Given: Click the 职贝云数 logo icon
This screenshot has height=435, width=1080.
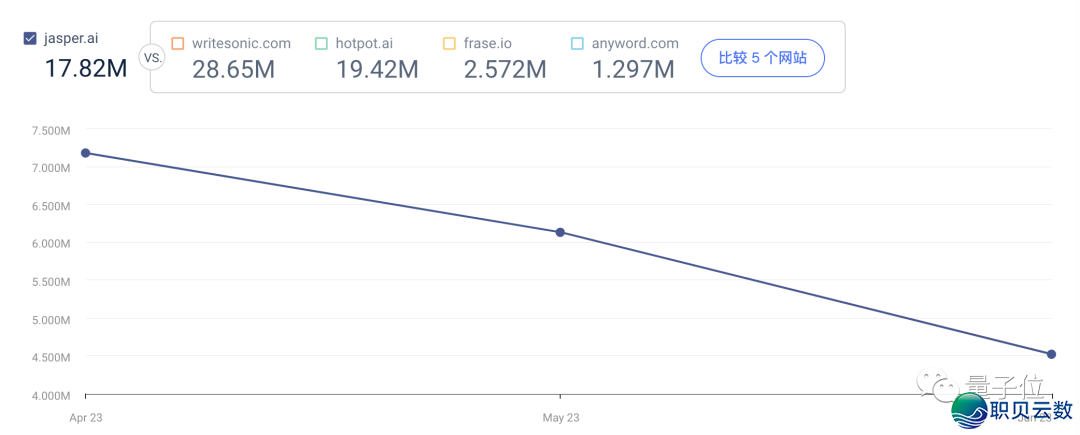Looking at the screenshot, I should 970,410.
